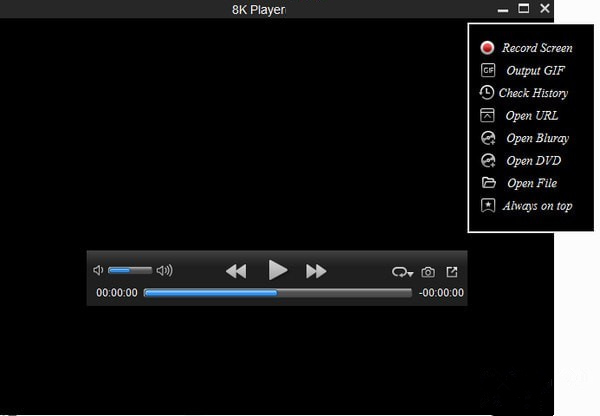Maximize the 8K Player window

tap(523, 9)
